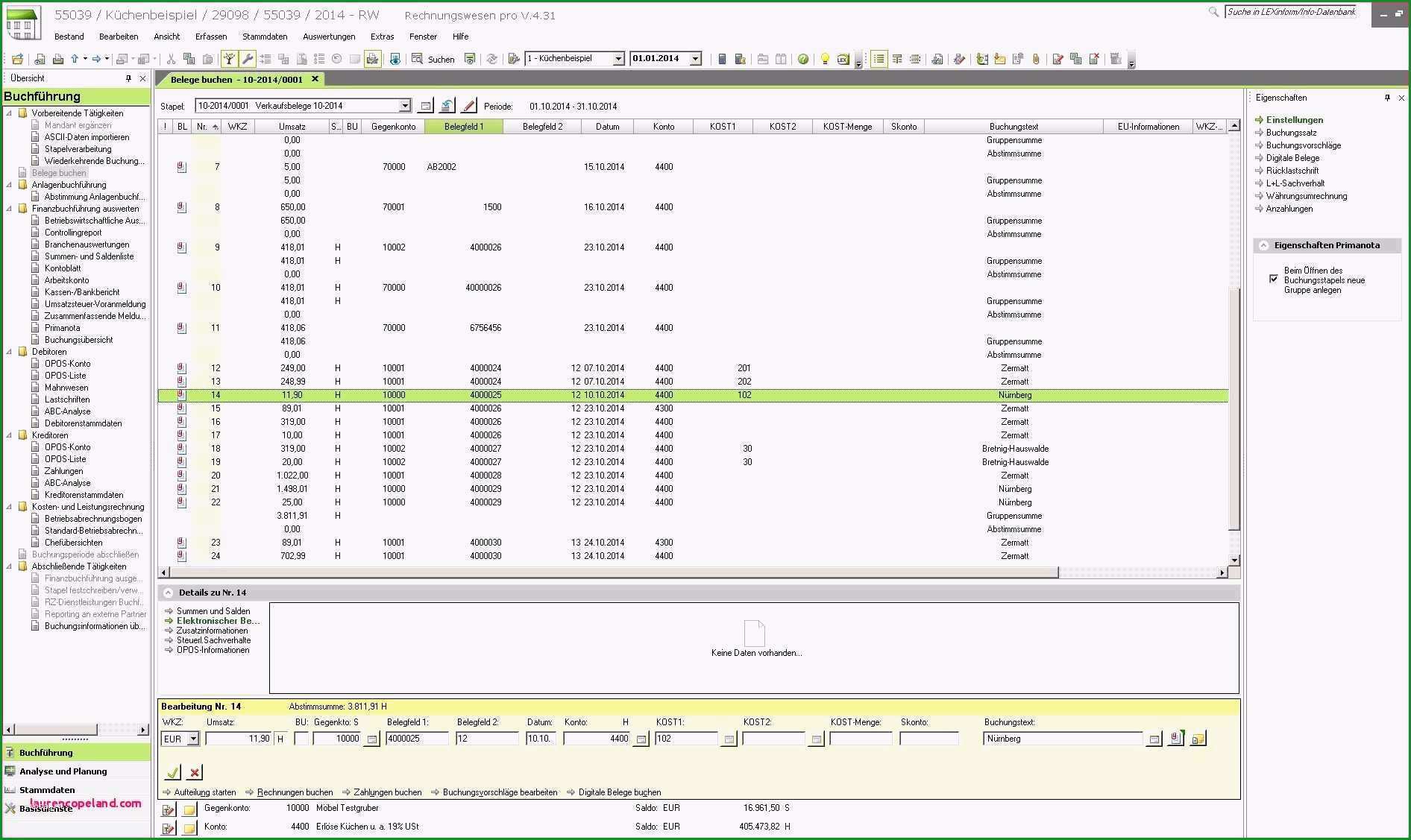Select Kontoblatt in the tree
The height and width of the screenshot is (840, 1411).
pyautogui.click(x=63, y=268)
